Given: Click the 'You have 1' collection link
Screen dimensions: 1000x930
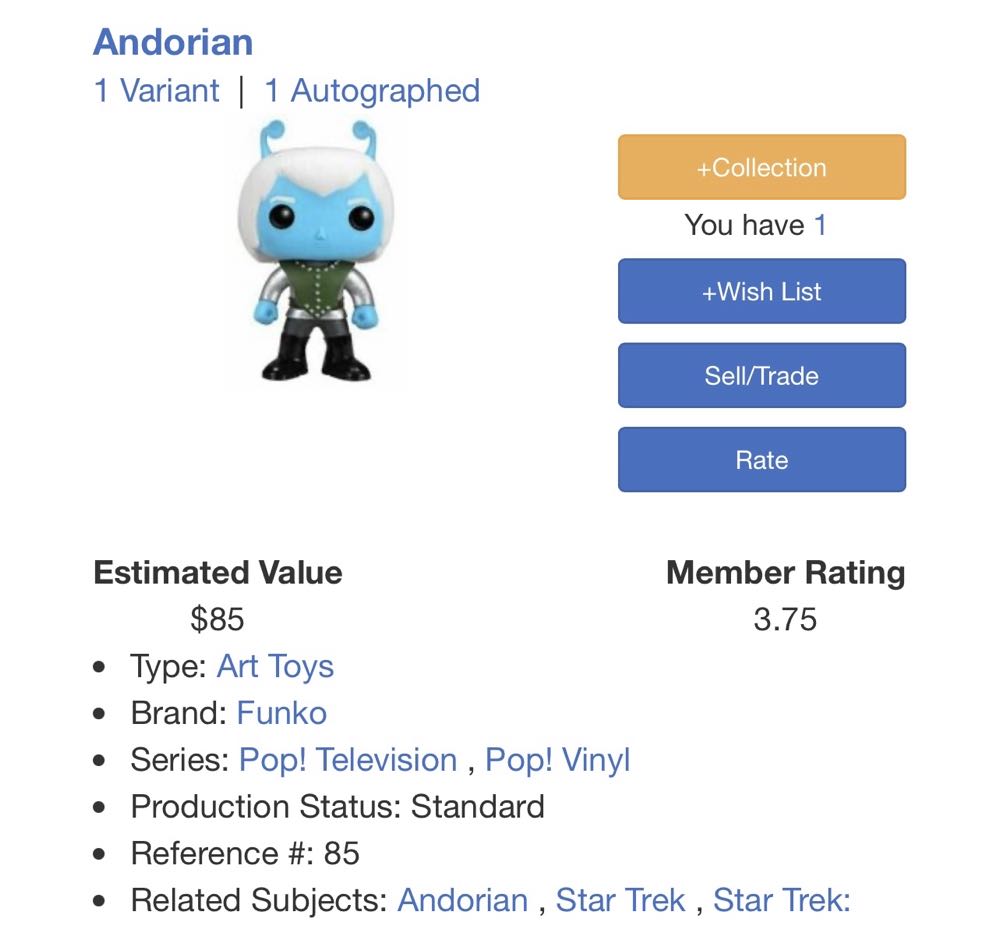Looking at the screenshot, I should pyautogui.click(x=818, y=225).
